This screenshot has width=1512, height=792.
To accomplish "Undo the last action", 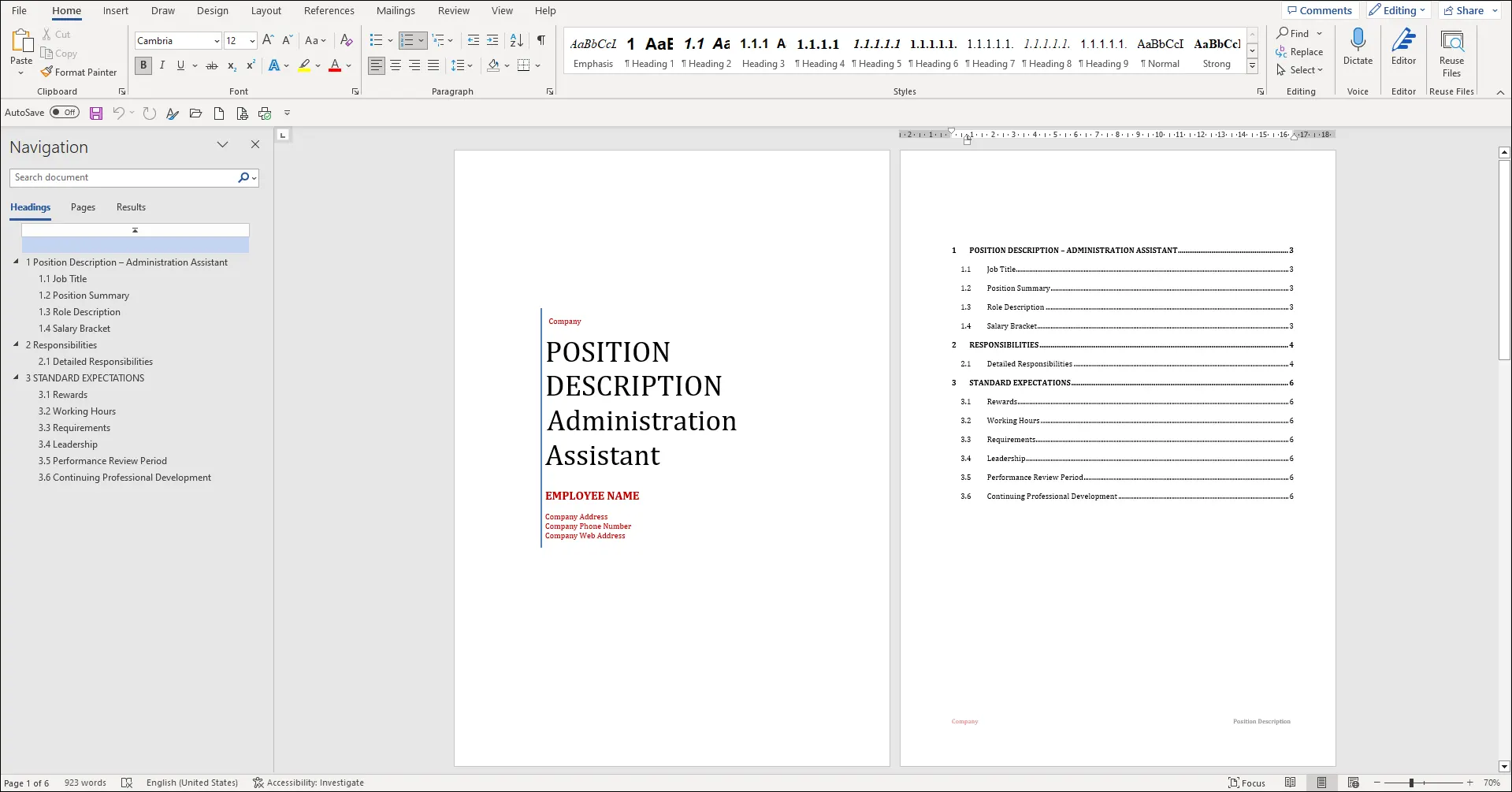I will click(118, 113).
